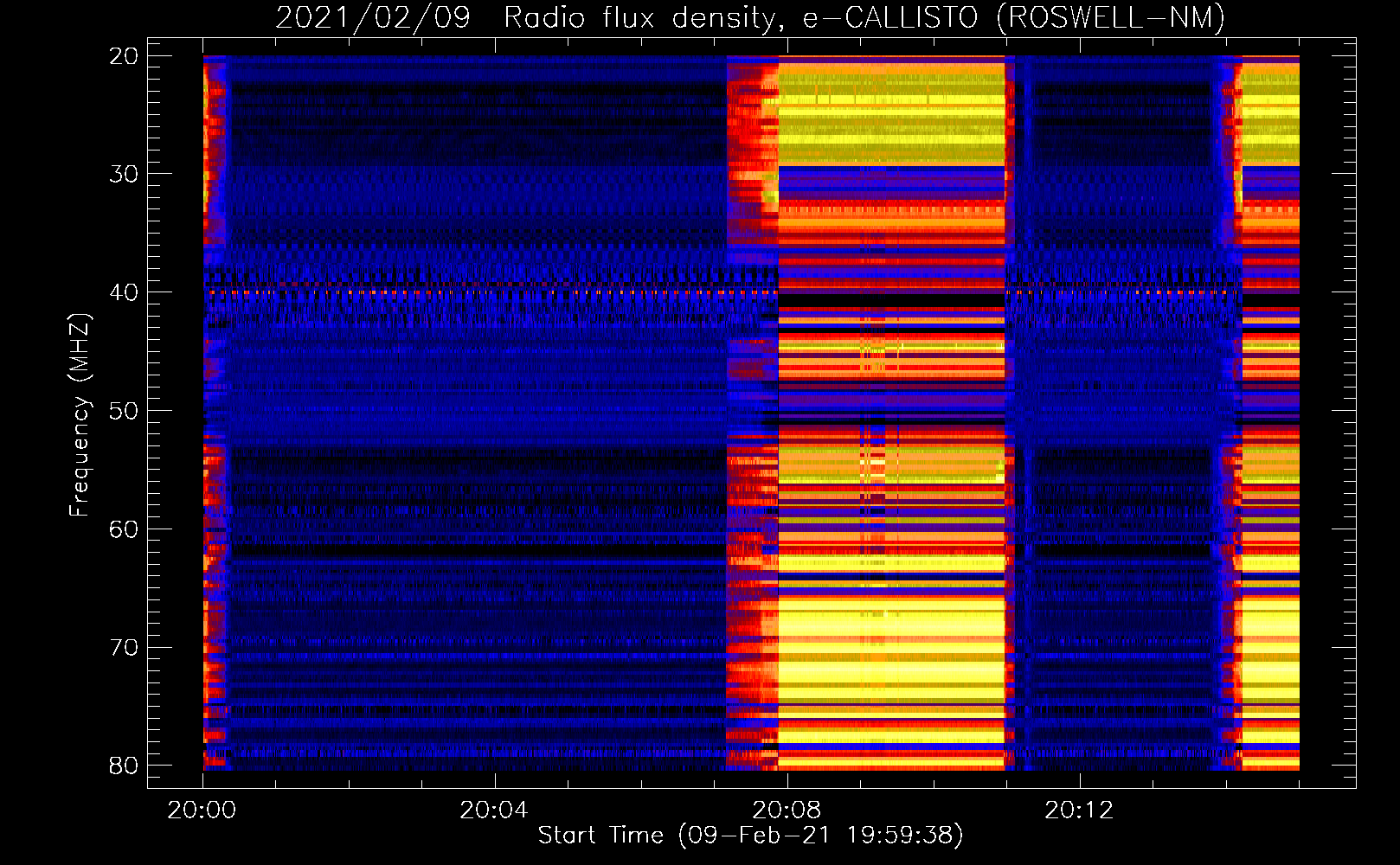Click the frequency tick label 70
This screenshot has width=1400, height=865.
coord(124,648)
